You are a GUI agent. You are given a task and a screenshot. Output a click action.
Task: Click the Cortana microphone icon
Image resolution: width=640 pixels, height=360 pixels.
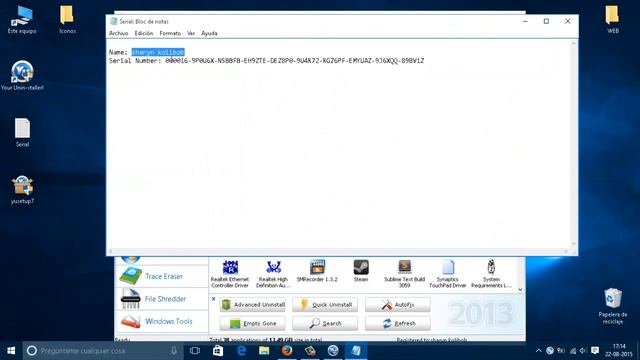point(174,351)
